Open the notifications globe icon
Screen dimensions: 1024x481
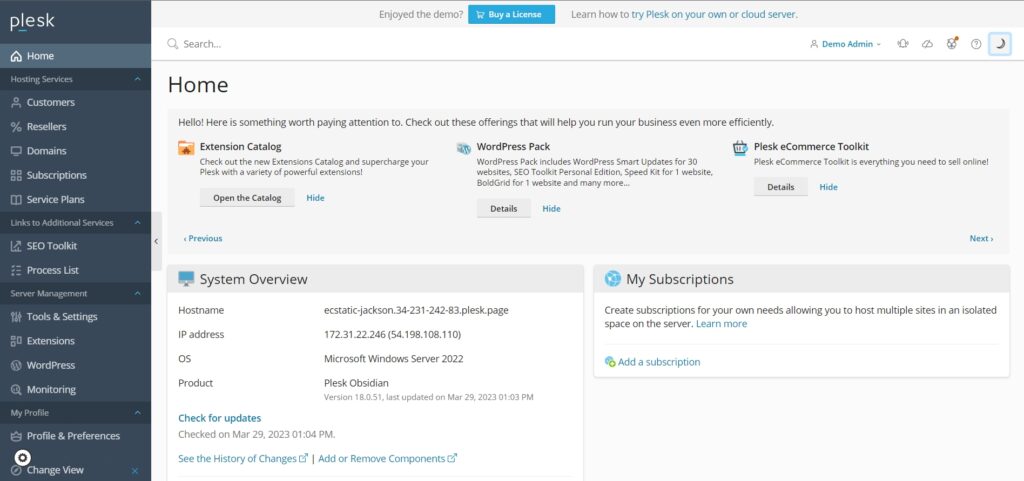pyautogui.click(x=952, y=44)
